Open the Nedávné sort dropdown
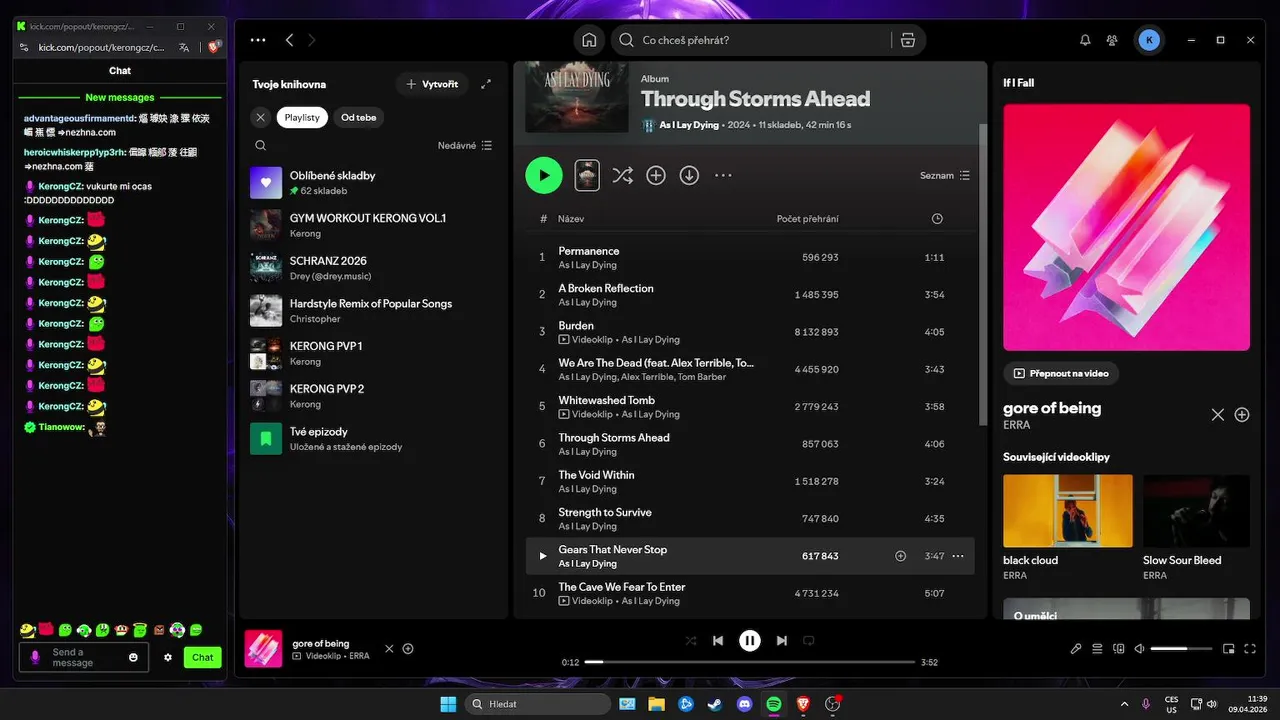The height and width of the screenshot is (720, 1280). pos(465,145)
